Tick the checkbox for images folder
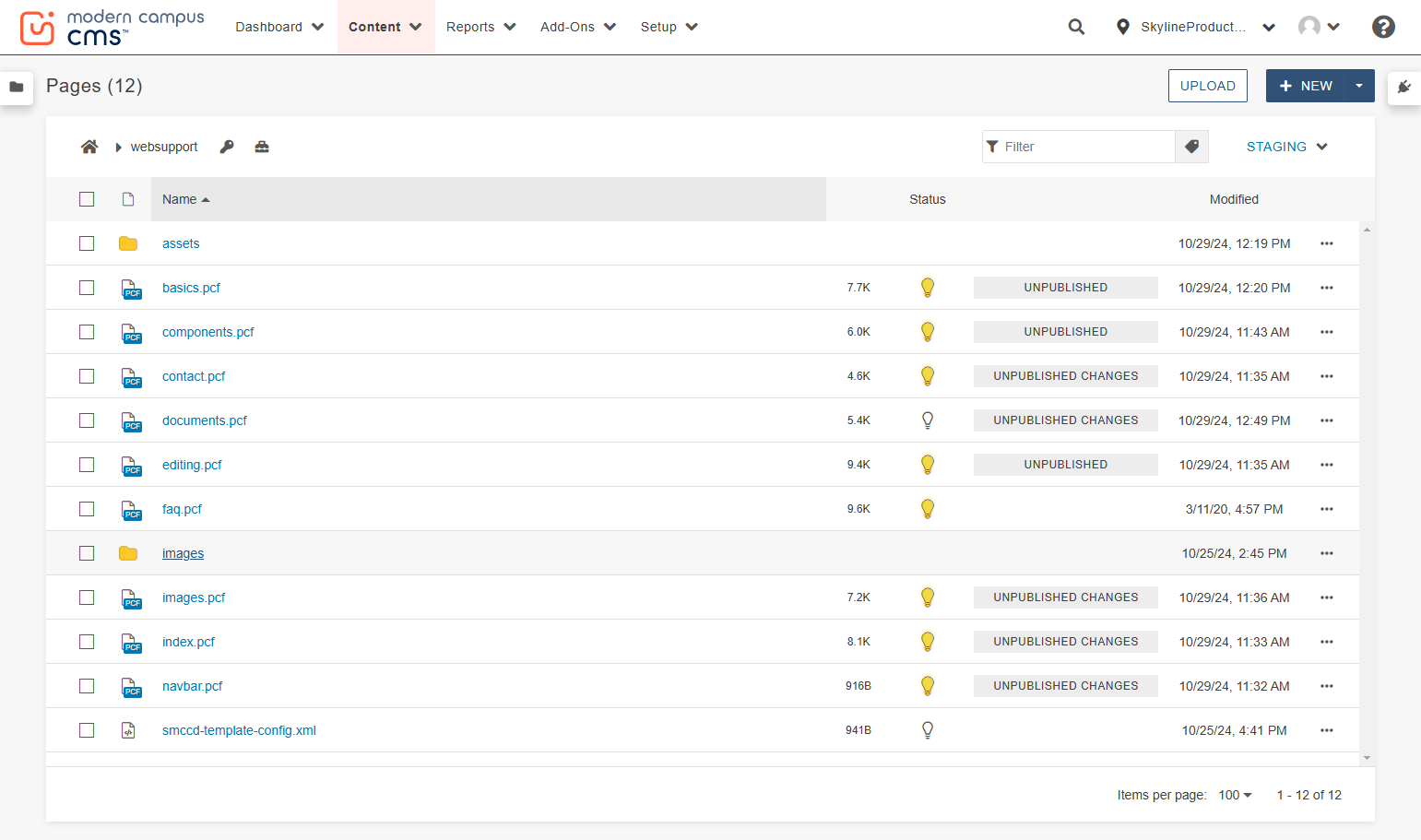Viewport: 1421px width, 840px height. click(87, 553)
